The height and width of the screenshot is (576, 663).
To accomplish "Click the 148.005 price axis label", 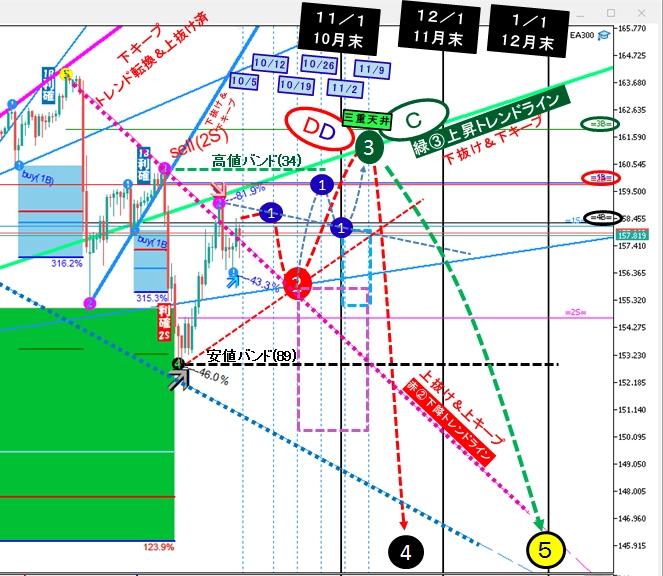I will click(x=632, y=491).
